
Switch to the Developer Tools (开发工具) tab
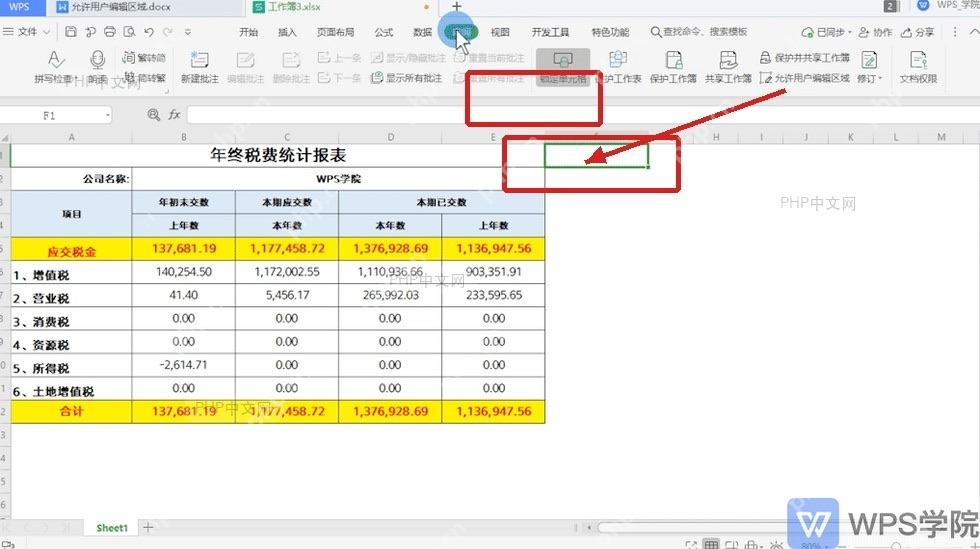click(x=550, y=32)
